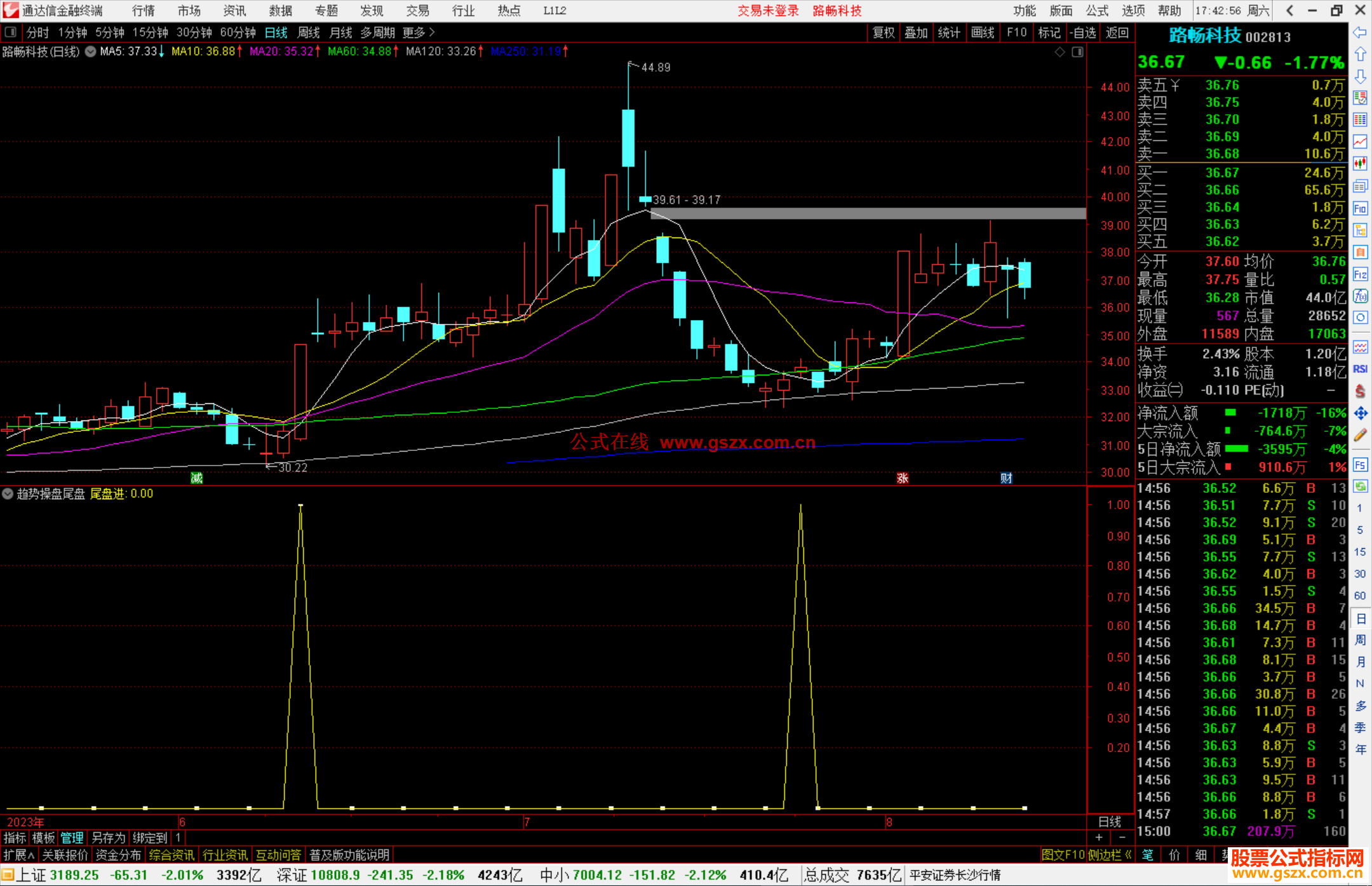Toggle the 趋势操盘尾盘 indicator circle button
Viewport: 1372px width, 886px height.
[x=8, y=493]
